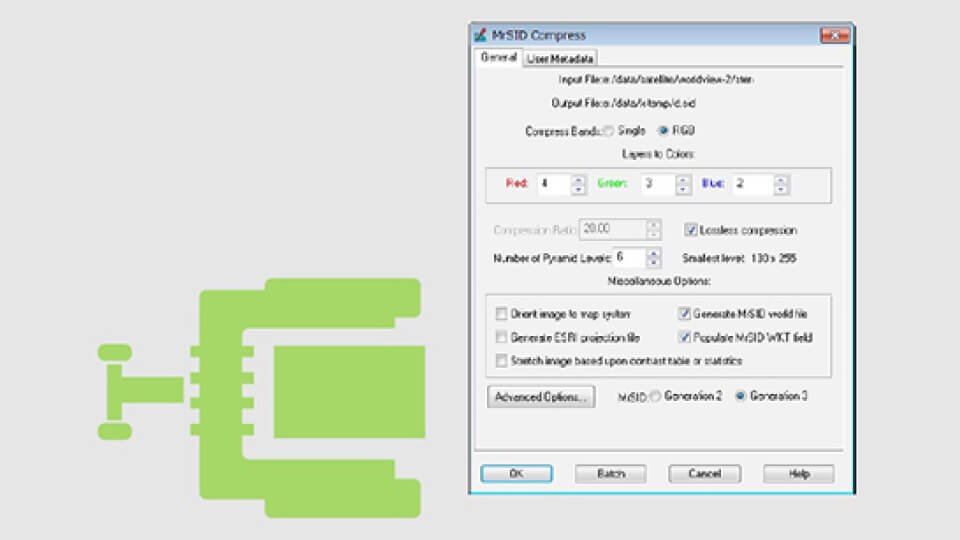The height and width of the screenshot is (540, 960).
Task: Click the OK button
Action: (516, 474)
